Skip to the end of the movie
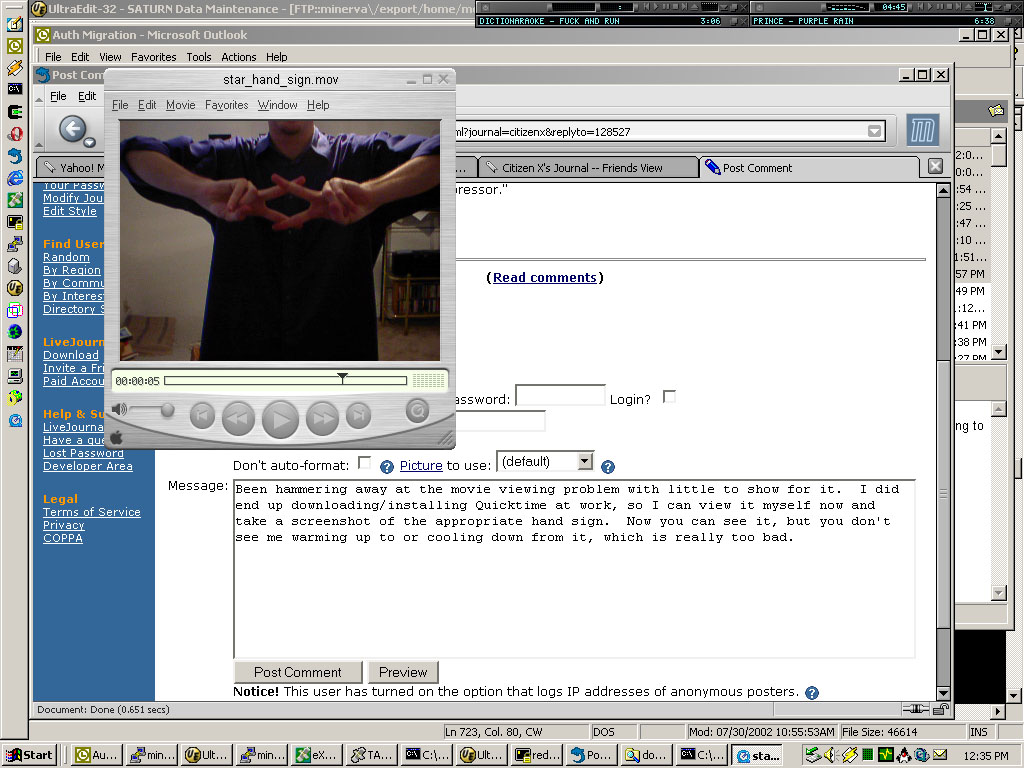This screenshot has height=768, width=1024. pyautogui.click(x=358, y=415)
